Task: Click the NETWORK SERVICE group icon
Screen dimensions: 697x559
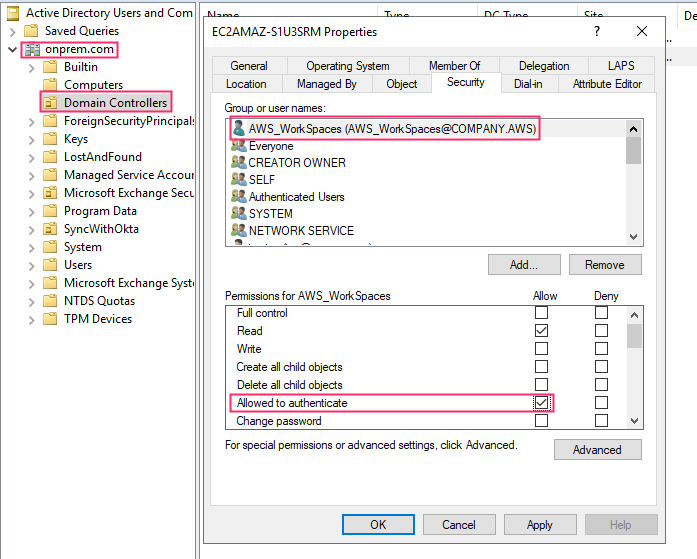Action: [239, 231]
